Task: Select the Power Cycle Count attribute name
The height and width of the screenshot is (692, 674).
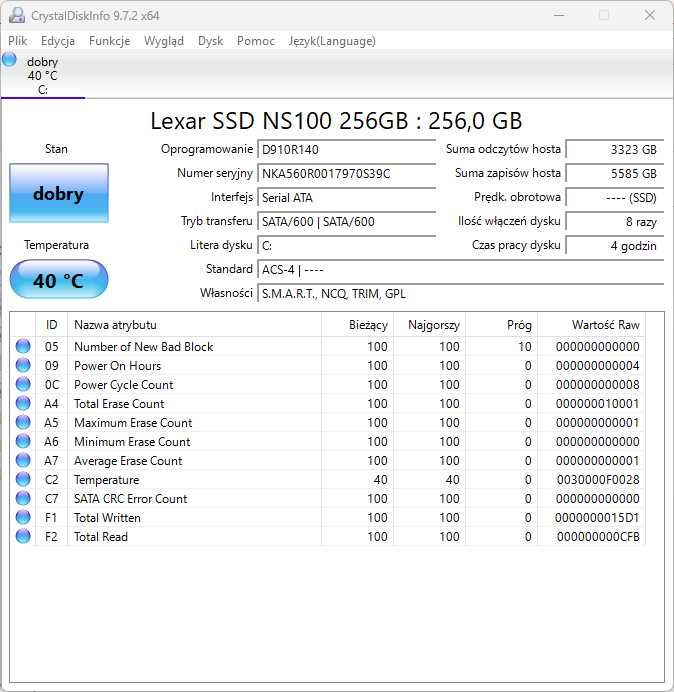Action: (x=124, y=384)
